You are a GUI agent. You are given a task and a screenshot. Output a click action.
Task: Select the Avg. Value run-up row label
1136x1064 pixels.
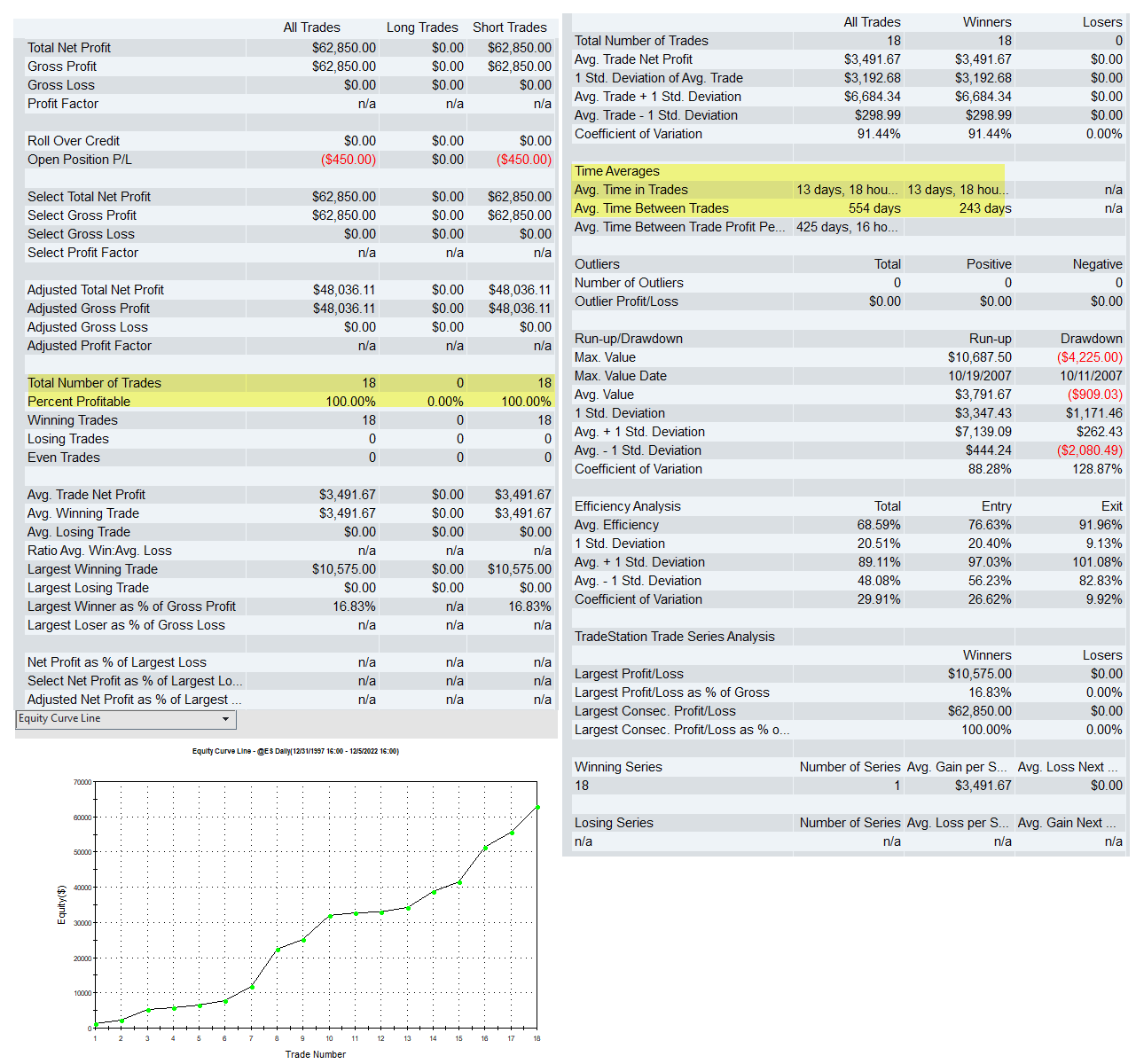click(x=605, y=395)
